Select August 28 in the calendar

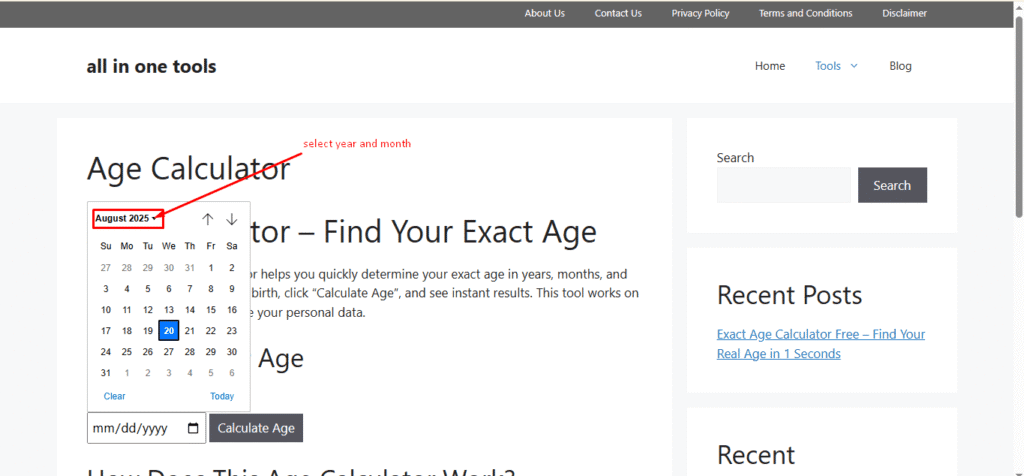pyautogui.click(x=189, y=352)
